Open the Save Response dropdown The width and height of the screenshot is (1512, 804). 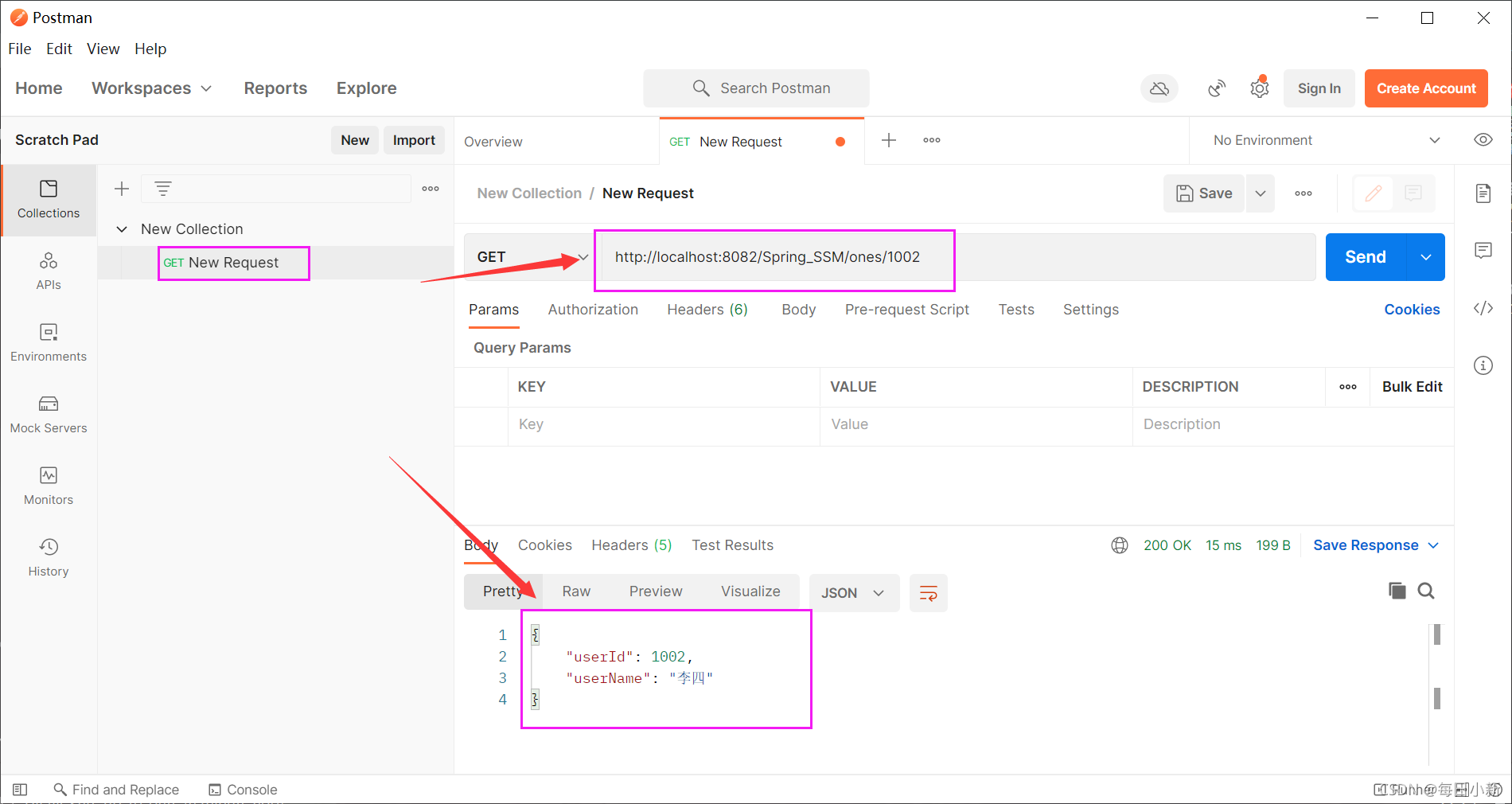click(1376, 545)
